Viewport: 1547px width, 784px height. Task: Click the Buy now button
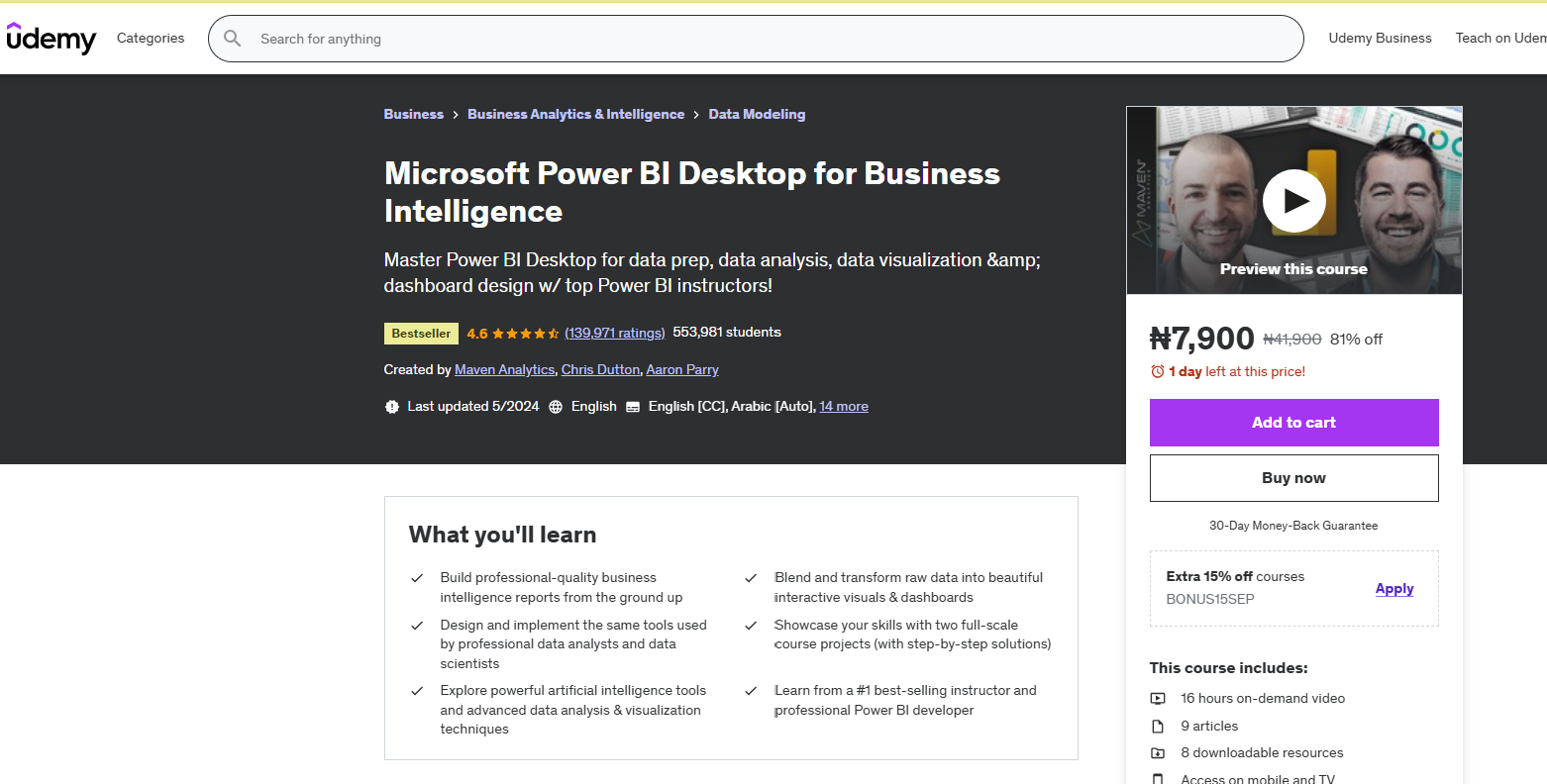coord(1293,477)
